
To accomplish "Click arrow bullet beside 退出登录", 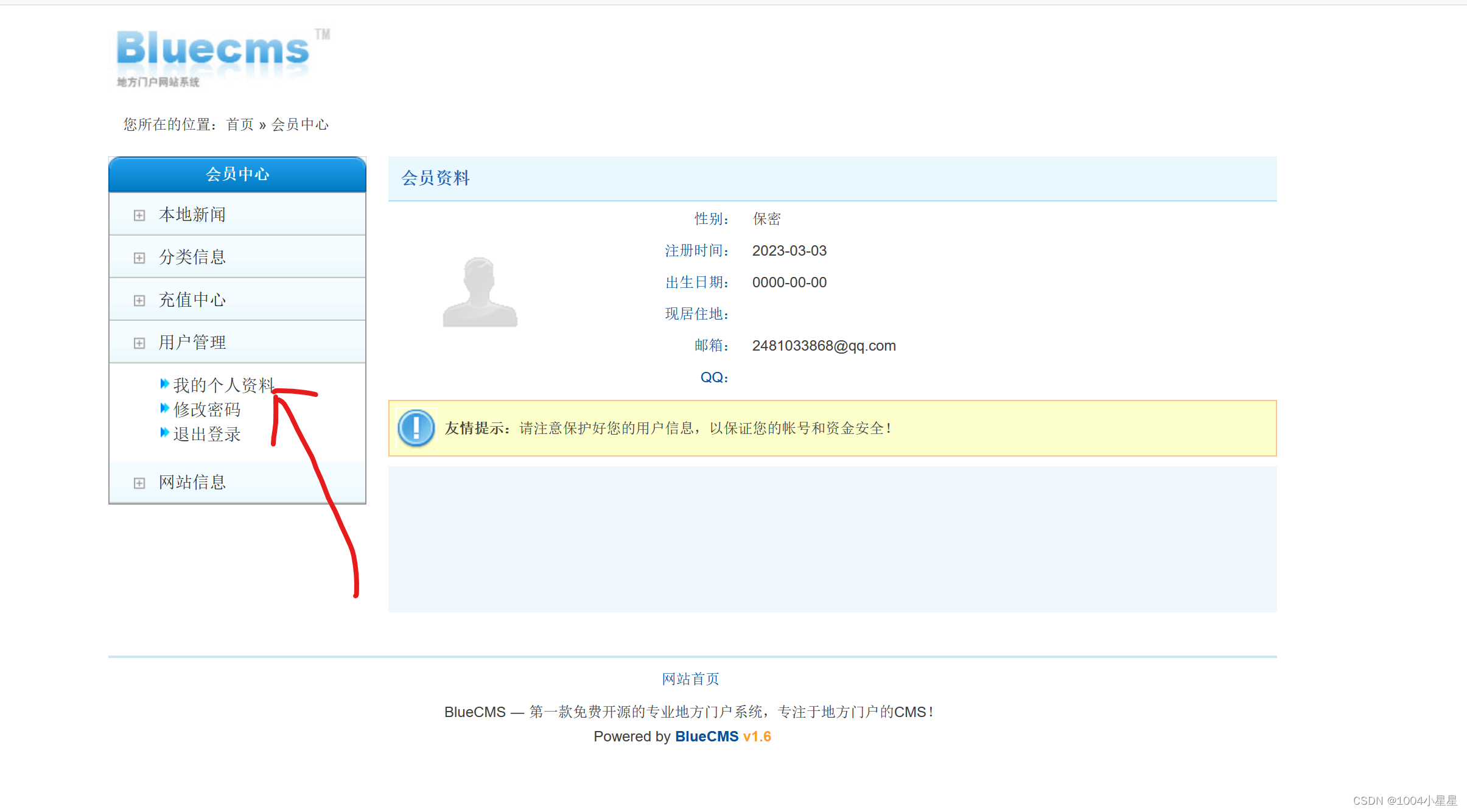I will pyautogui.click(x=164, y=432).
